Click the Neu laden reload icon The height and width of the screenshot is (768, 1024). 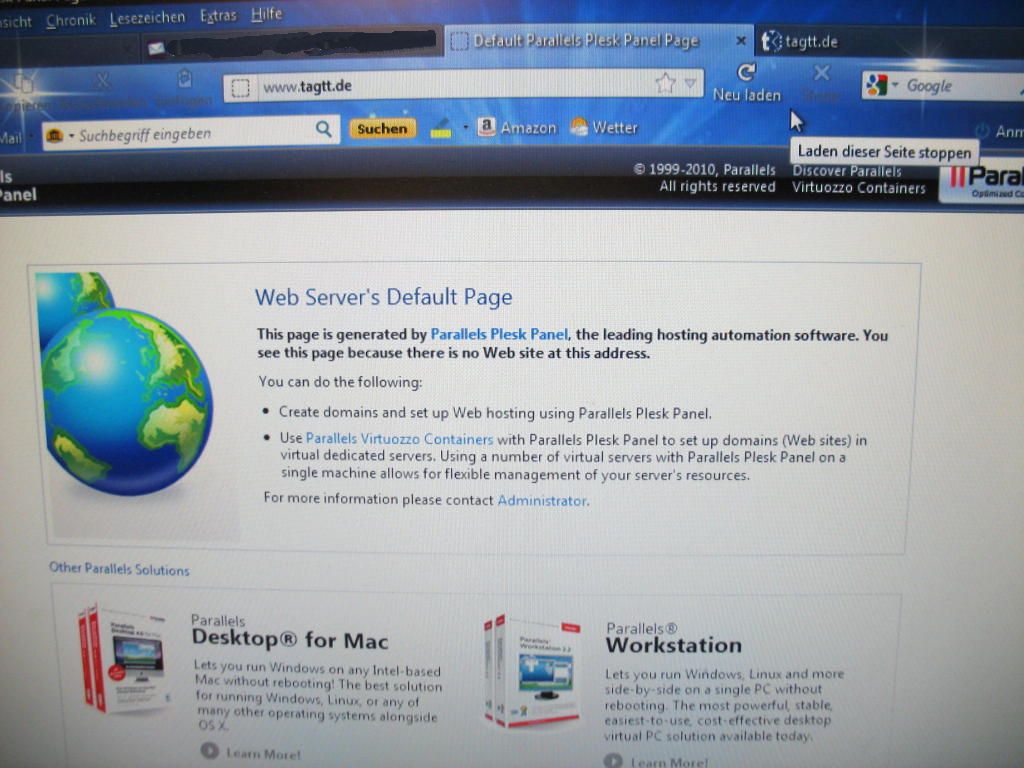point(746,72)
